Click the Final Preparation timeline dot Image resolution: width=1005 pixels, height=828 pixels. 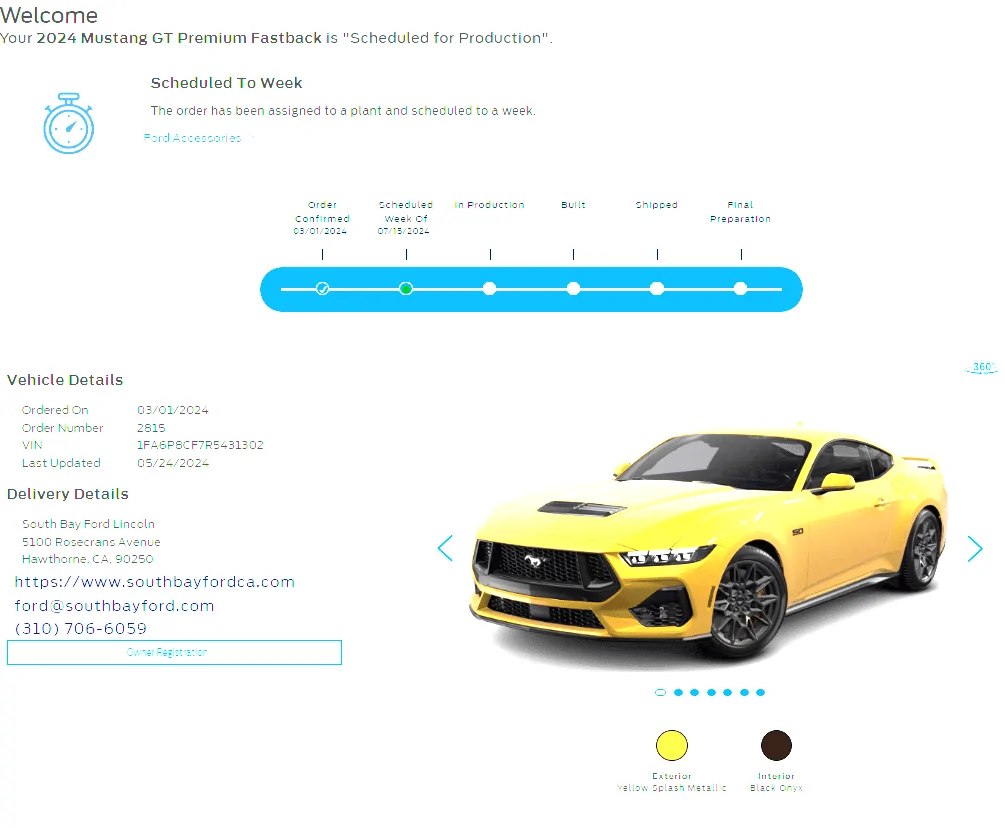point(741,288)
